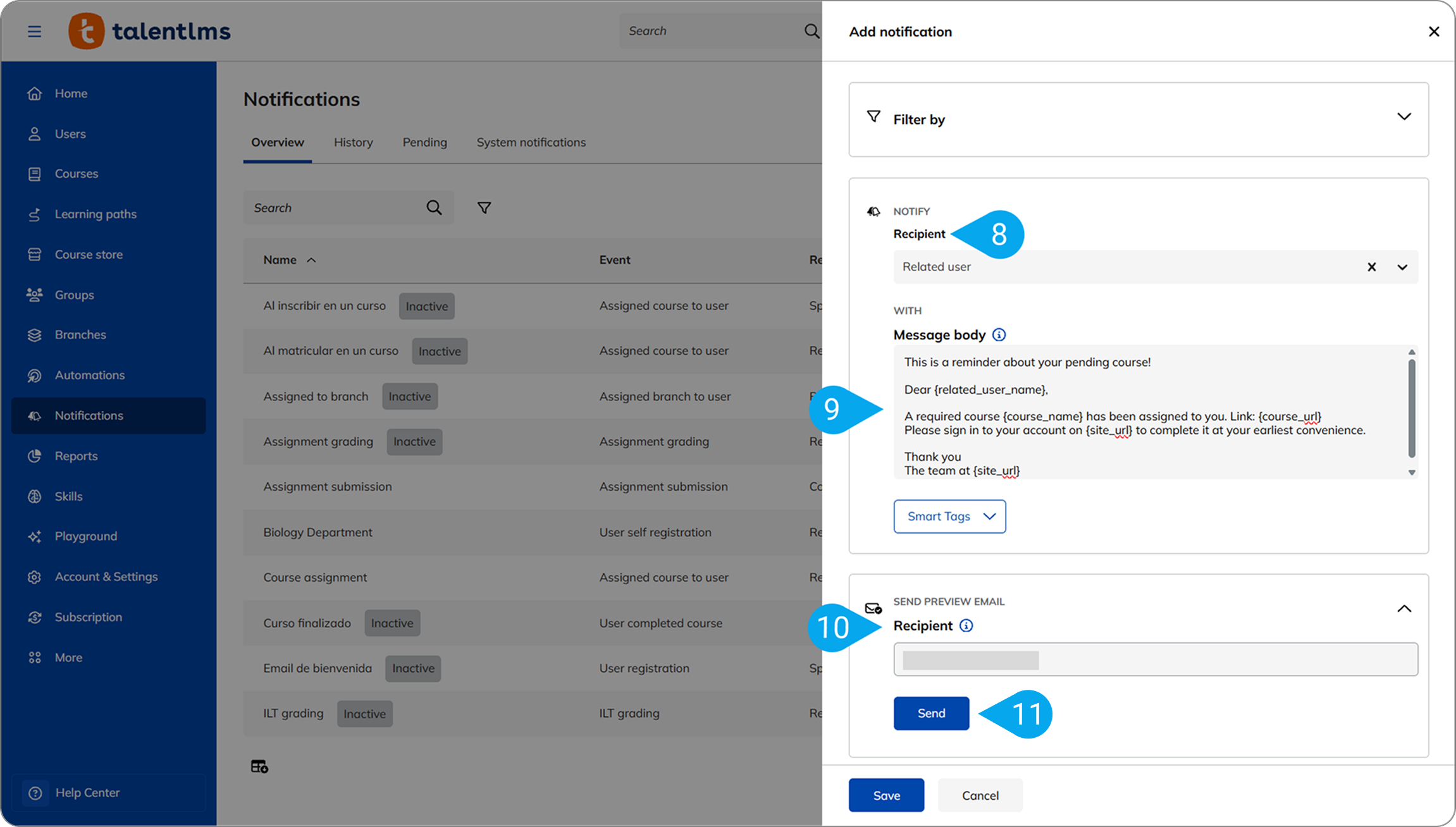The image size is (1456, 827).
Task: Click the Reports sidebar icon
Action: pyautogui.click(x=34, y=456)
